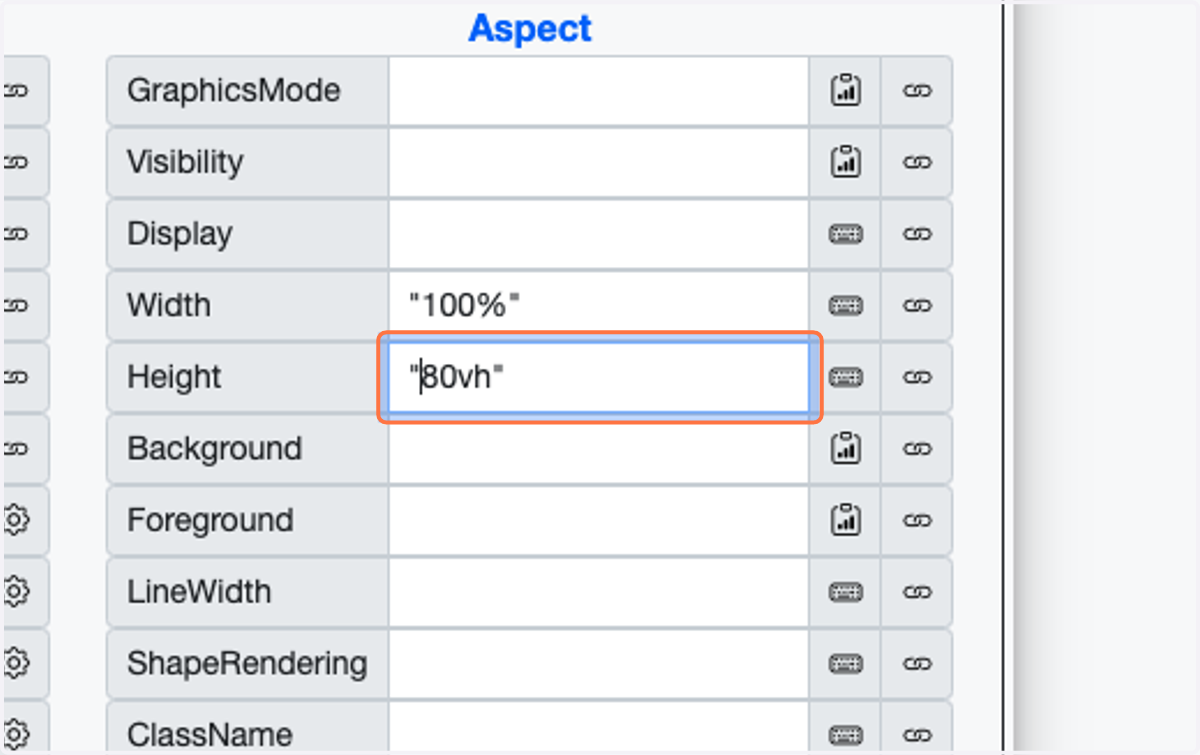1200x755 pixels.
Task: Click the link icon in GraphicsMode row
Action: [917, 90]
